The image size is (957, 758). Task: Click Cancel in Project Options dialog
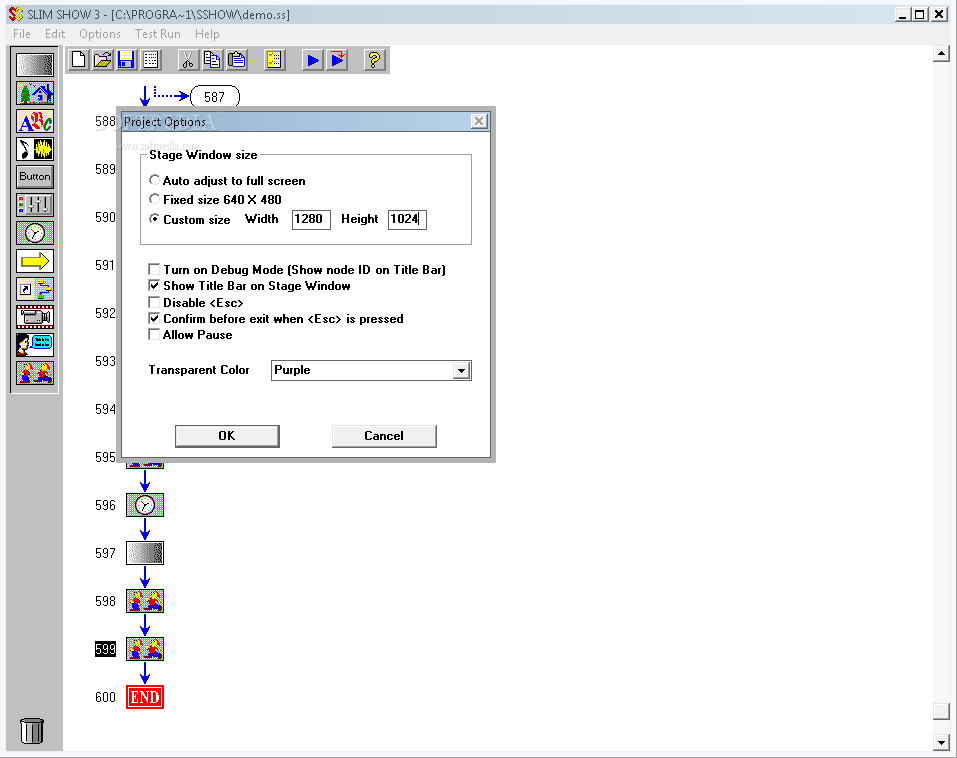384,436
